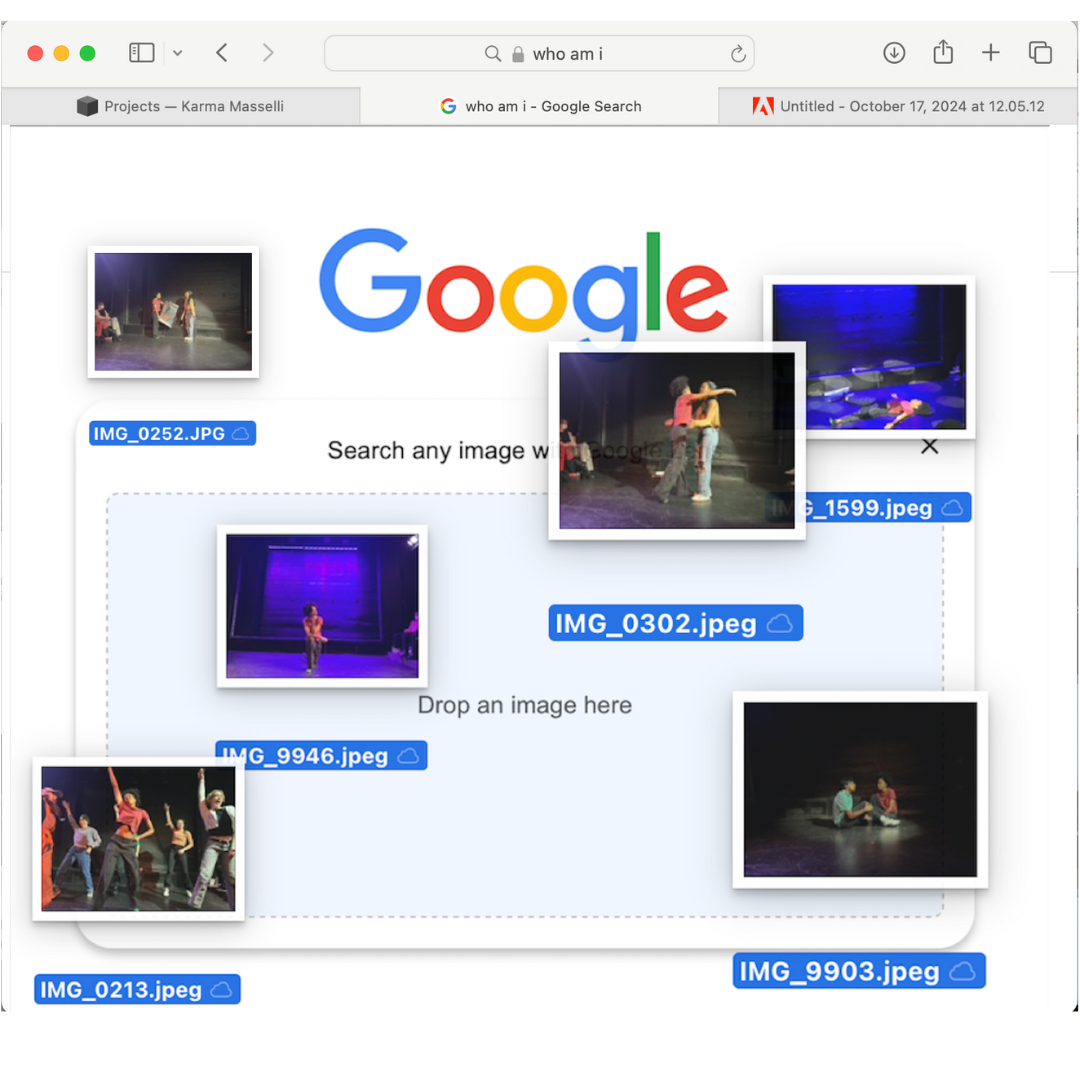This screenshot has width=1080, height=1080.
Task: Select the hugging dancers IMG_0302 thumbnail
Action: coord(676,440)
